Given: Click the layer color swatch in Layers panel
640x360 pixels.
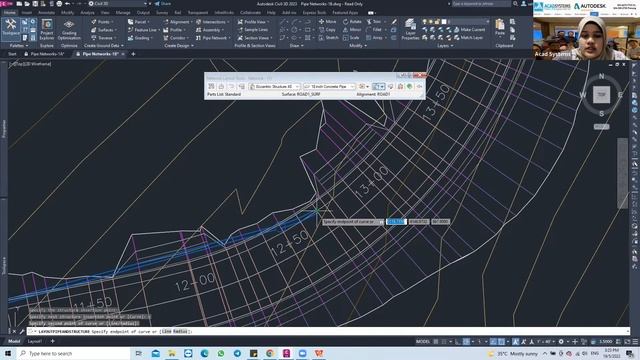Looking at the screenshot, I should click(444, 22).
